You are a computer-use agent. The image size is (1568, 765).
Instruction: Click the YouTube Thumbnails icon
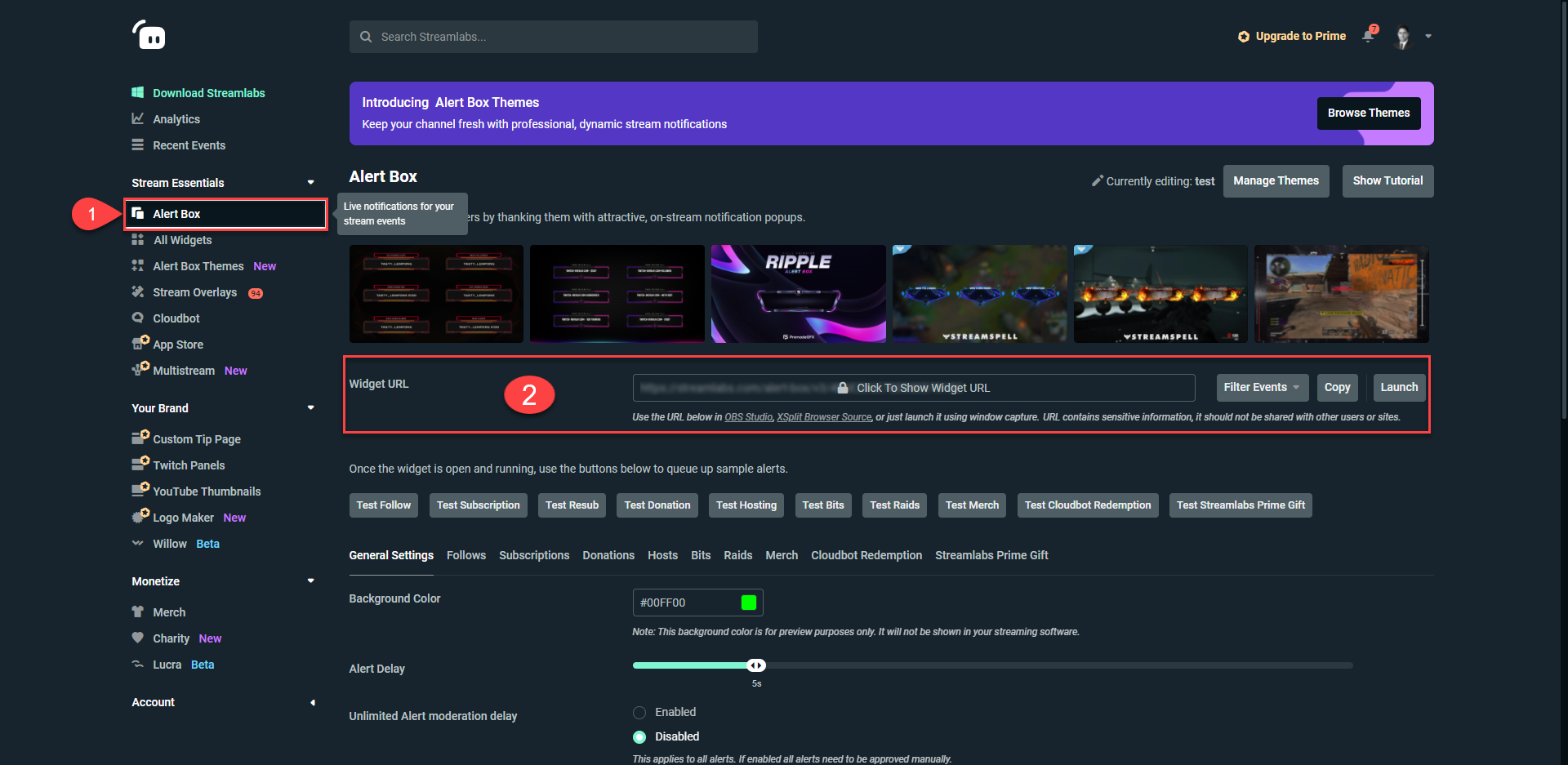(140, 489)
